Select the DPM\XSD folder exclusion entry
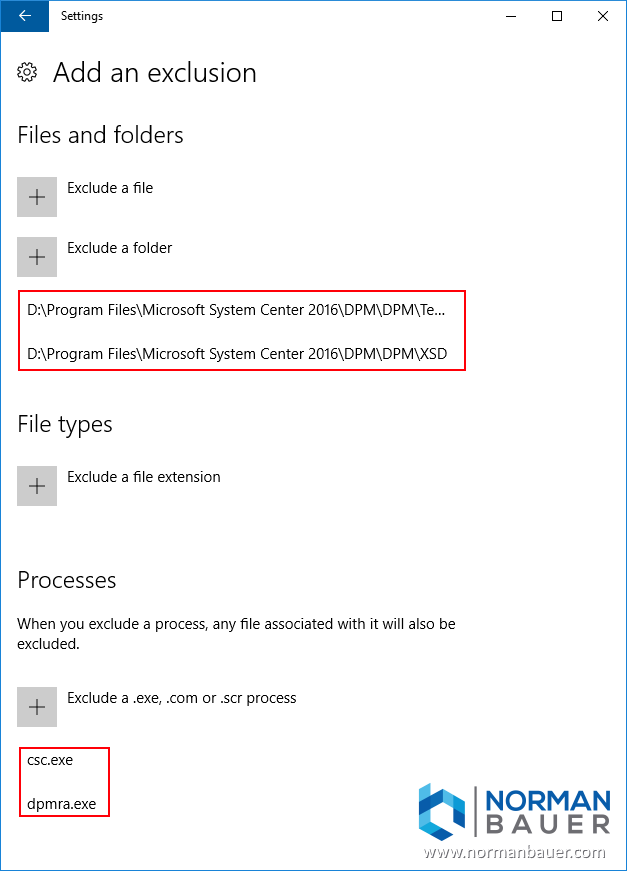This screenshot has height=871, width=627. (237, 354)
